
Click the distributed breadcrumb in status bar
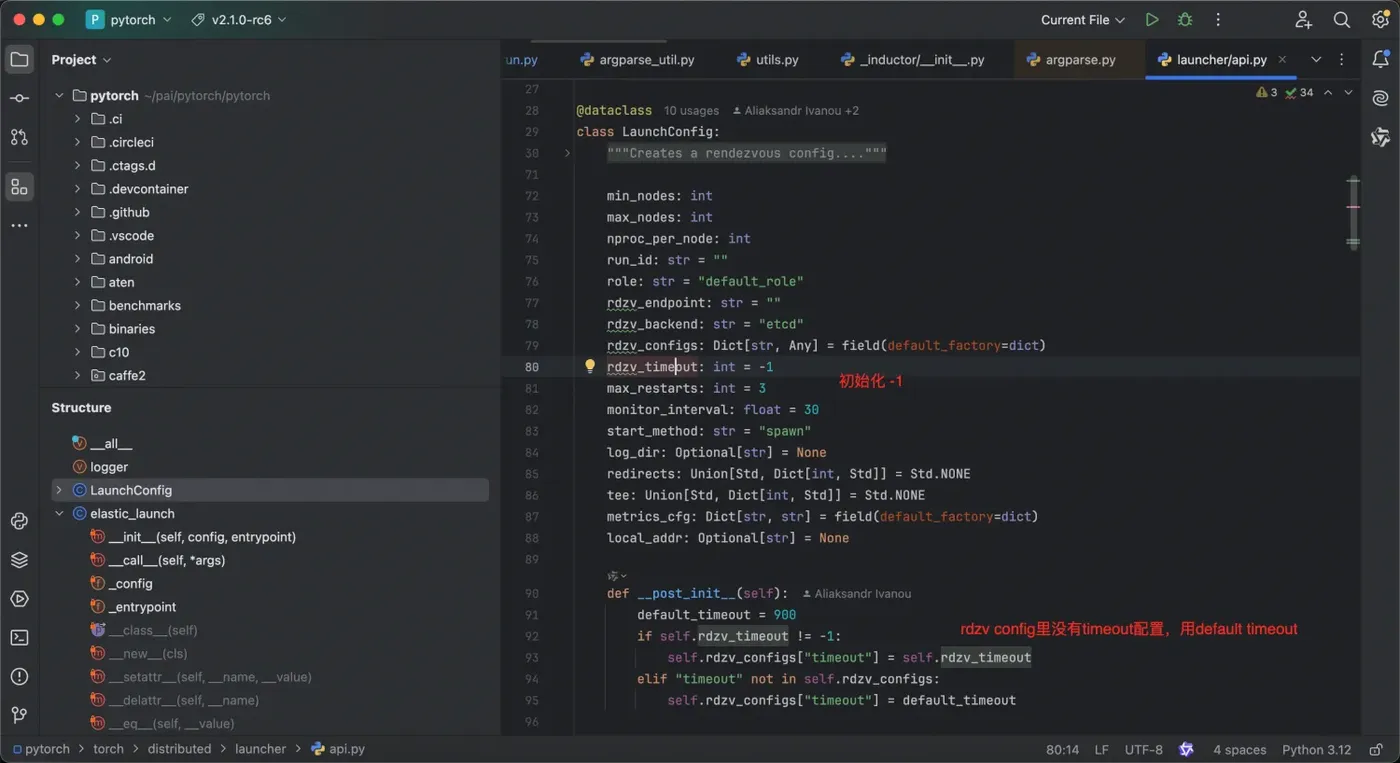tap(180, 749)
